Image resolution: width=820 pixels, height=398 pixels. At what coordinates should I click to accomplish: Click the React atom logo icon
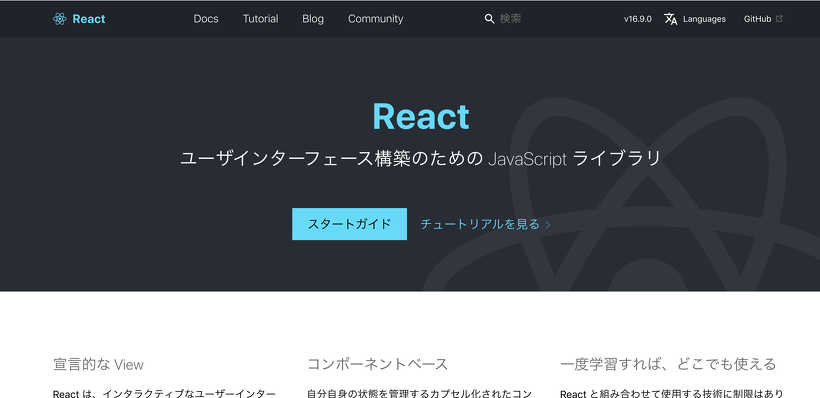[60, 19]
